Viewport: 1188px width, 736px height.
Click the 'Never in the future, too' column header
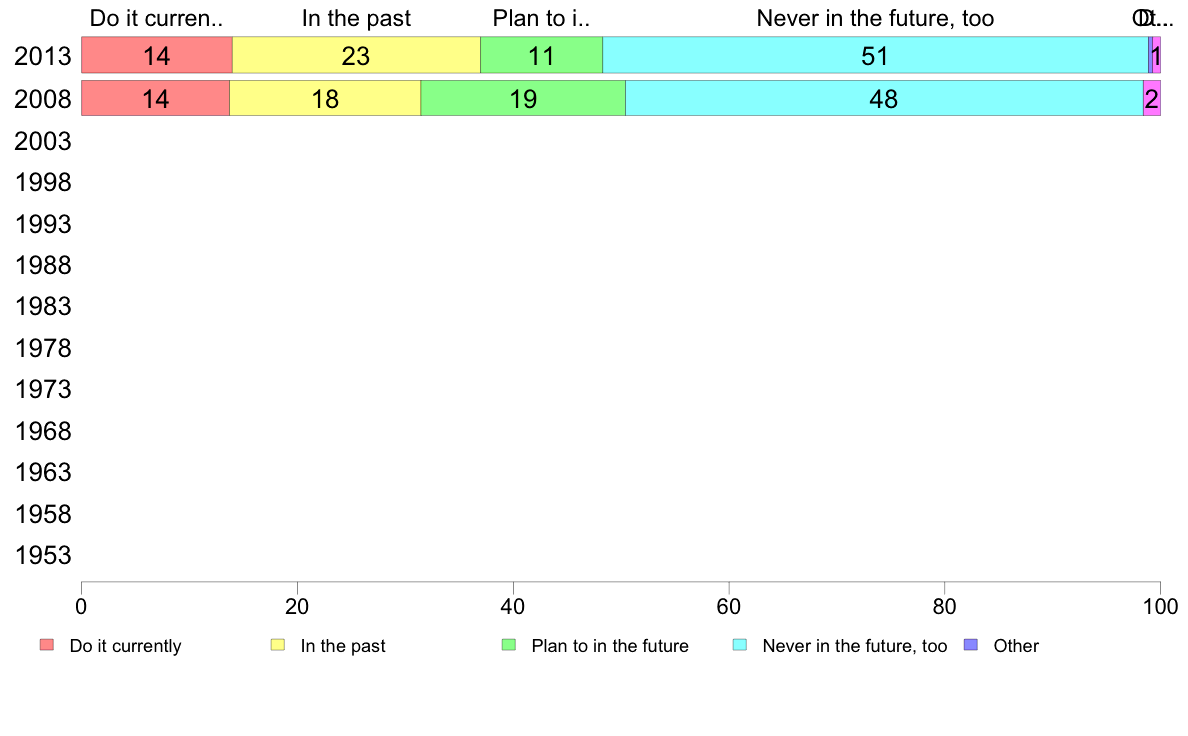pyautogui.click(x=875, y=18)
